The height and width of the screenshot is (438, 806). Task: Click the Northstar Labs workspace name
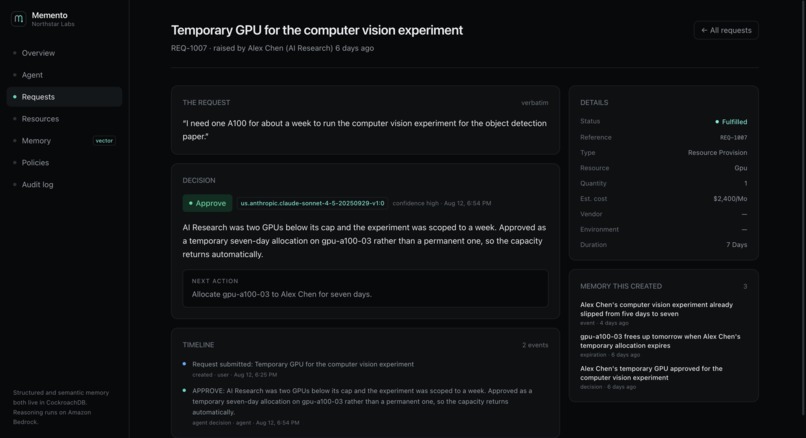tap(53, 24)
